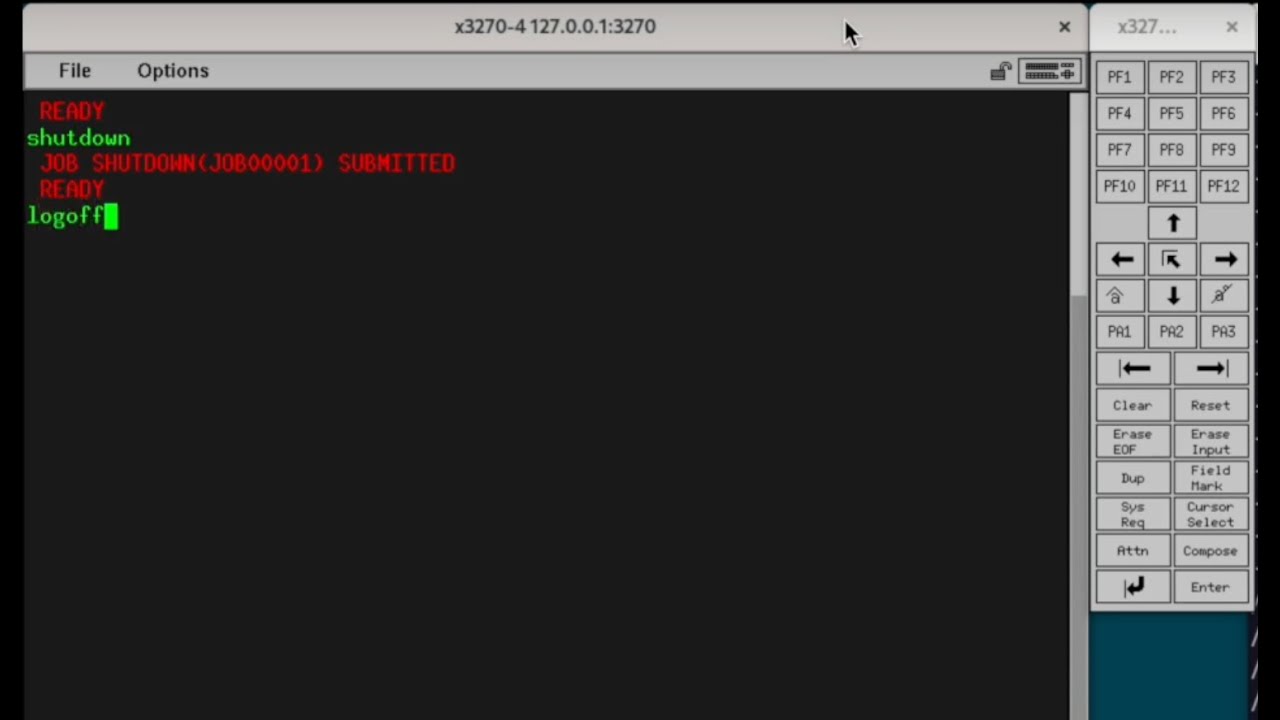Click the Cursor Select button
This screenshot has width=1280, height=720.
coord(1211,514)
